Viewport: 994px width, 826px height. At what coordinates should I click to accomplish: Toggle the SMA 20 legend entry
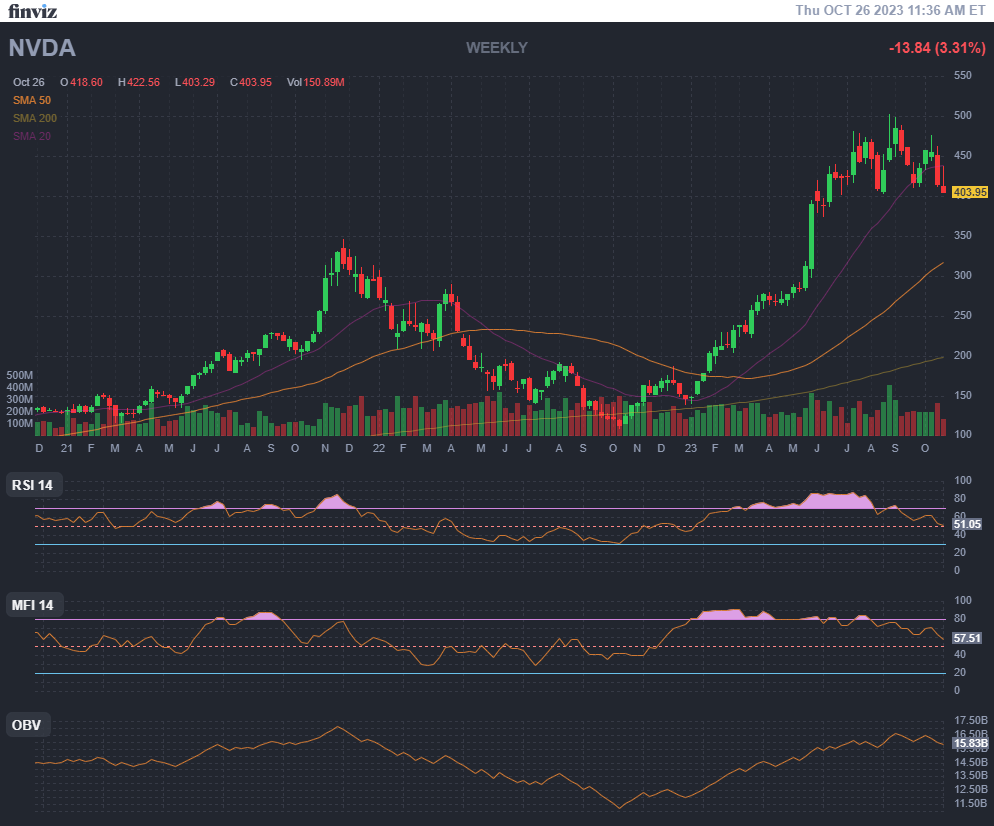point(32,136)
